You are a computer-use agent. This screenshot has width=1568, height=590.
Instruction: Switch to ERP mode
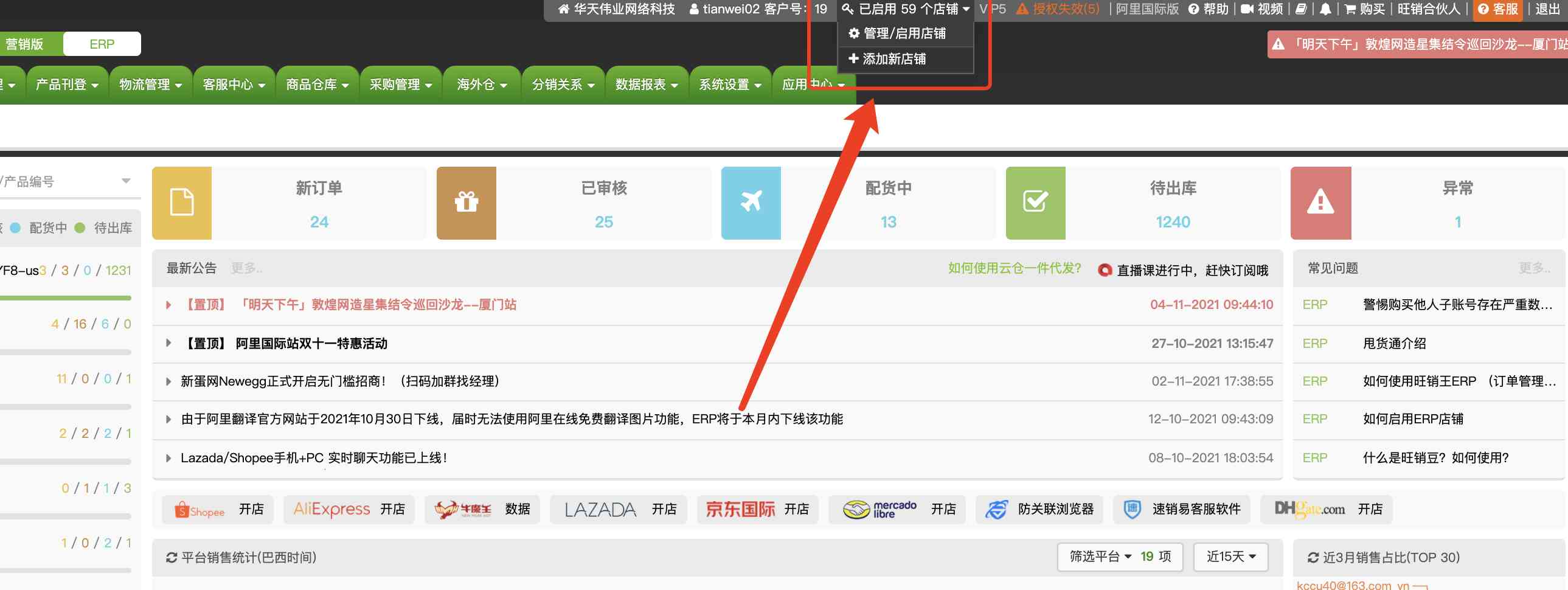102,44
